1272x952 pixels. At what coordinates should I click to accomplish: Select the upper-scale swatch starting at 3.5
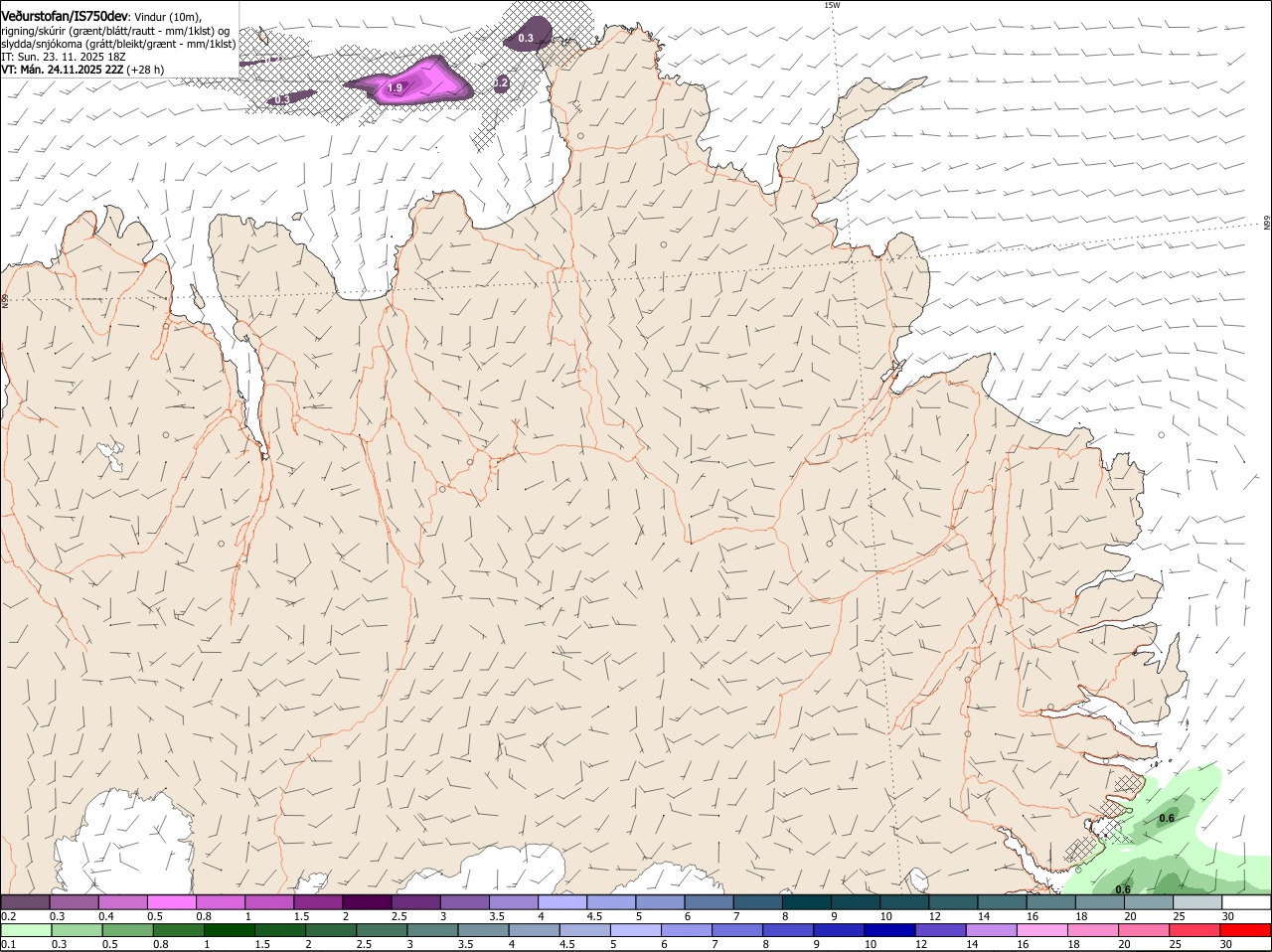tap(513, 902)
